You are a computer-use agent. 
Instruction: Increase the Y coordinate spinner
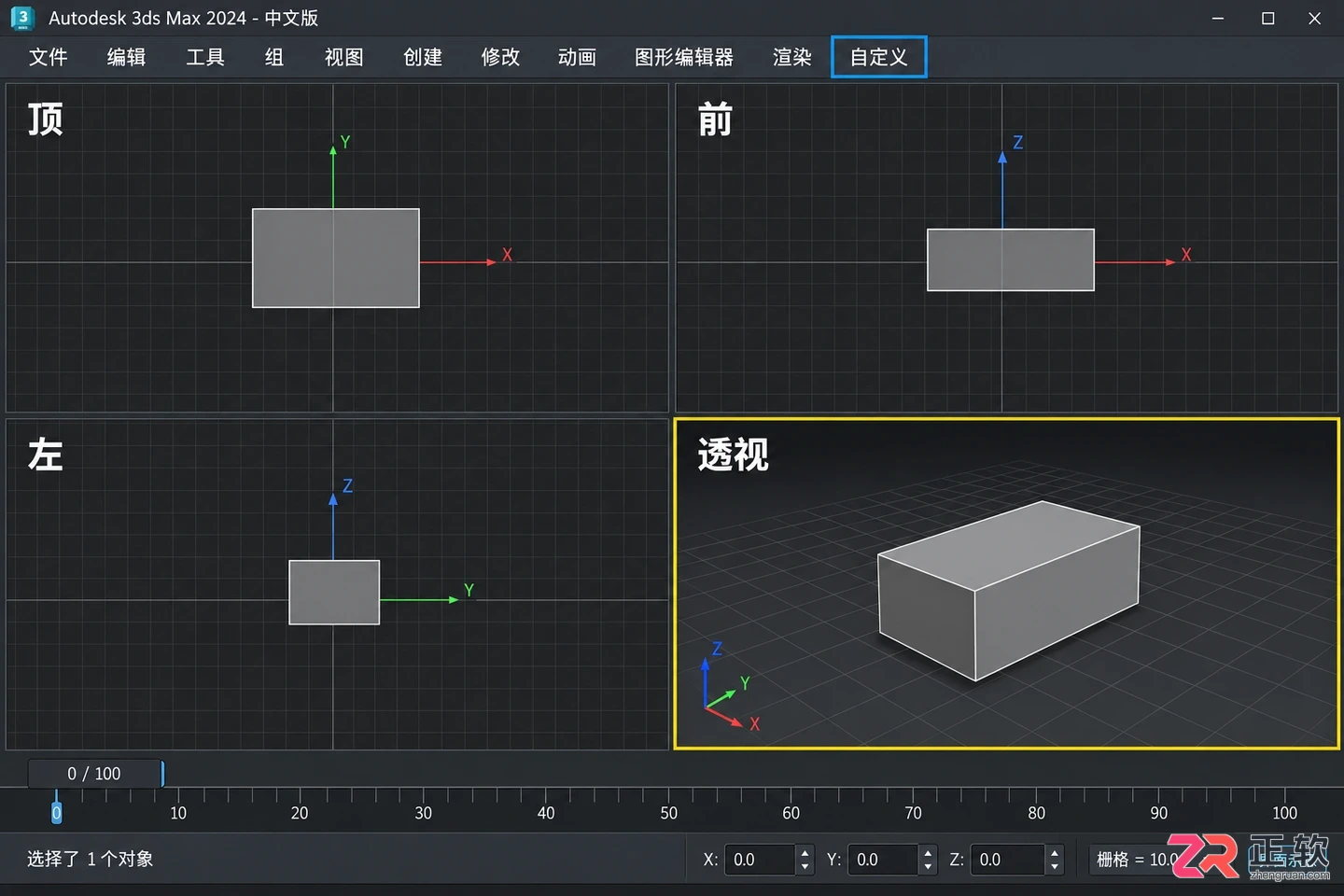pyautogui.click(x=928, y=852)
